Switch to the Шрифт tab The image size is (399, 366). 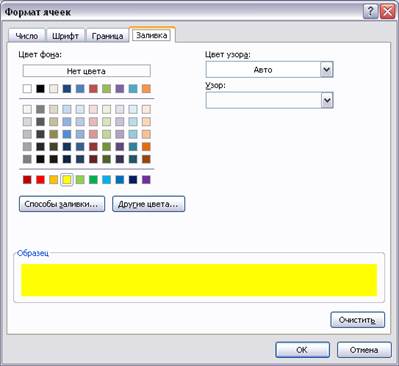point(65,36)
